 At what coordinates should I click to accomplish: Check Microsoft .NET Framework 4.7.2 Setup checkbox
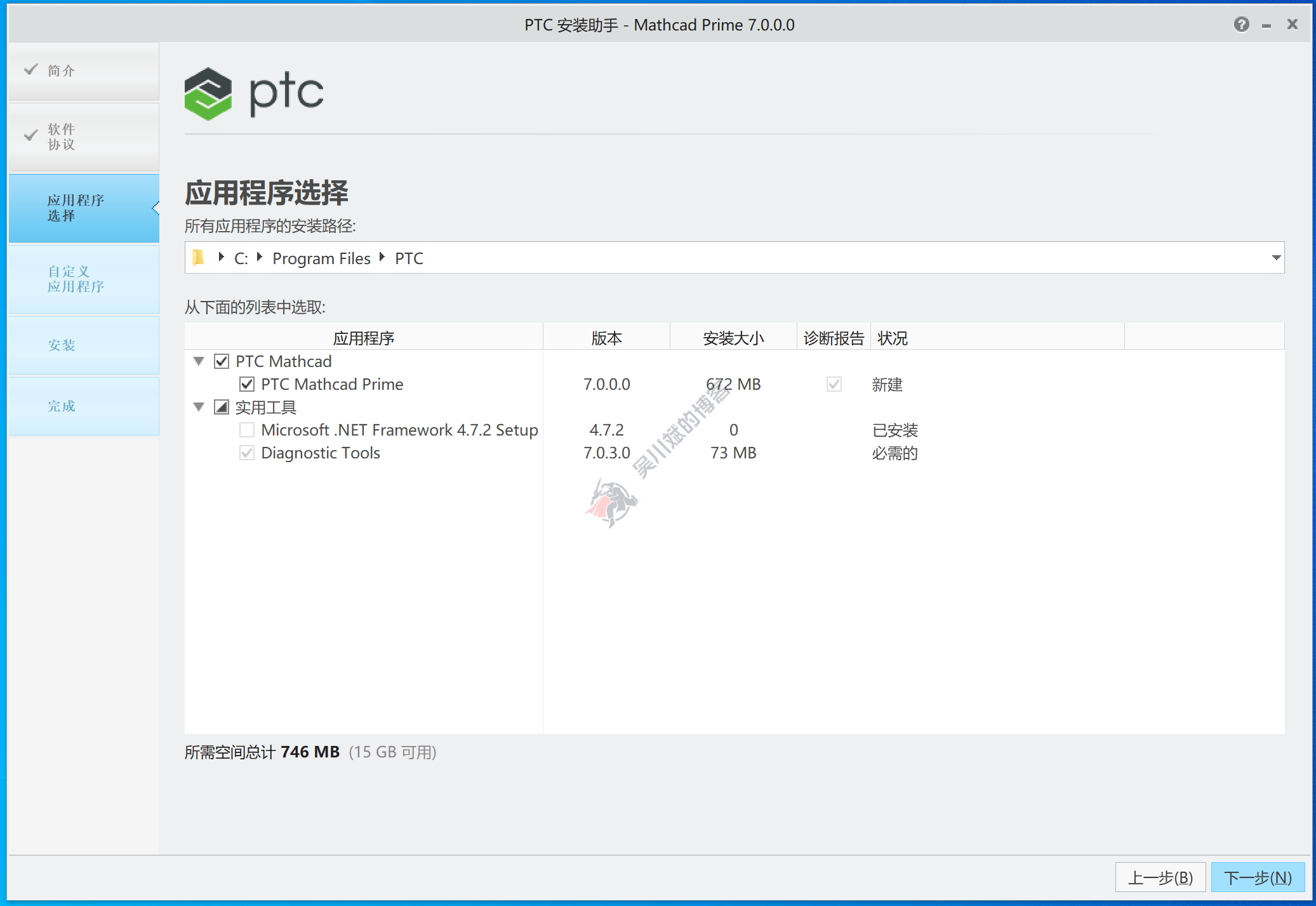tap(247, 430)
